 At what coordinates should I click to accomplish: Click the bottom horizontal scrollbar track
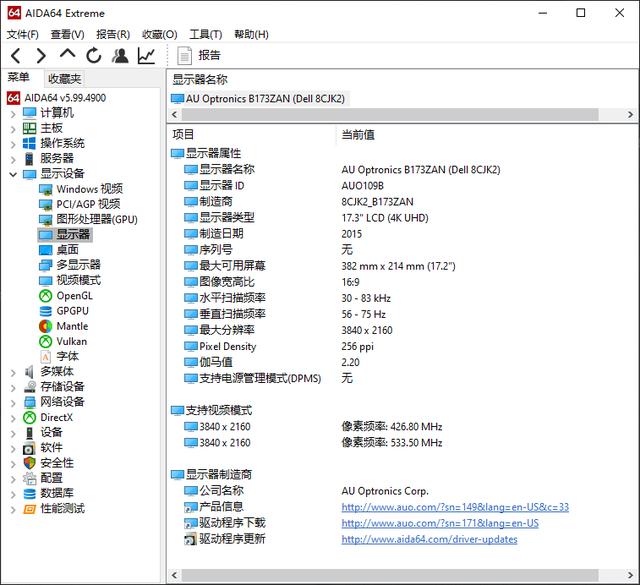pyautogui.click(x=390, y=575)
